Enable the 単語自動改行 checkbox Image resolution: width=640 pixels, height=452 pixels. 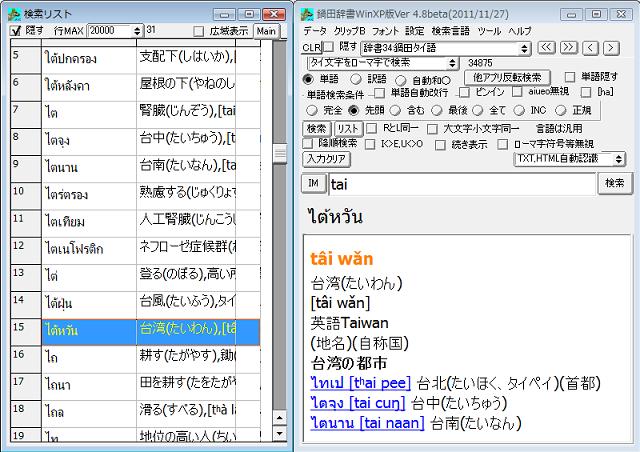click(x=380, y=93)
